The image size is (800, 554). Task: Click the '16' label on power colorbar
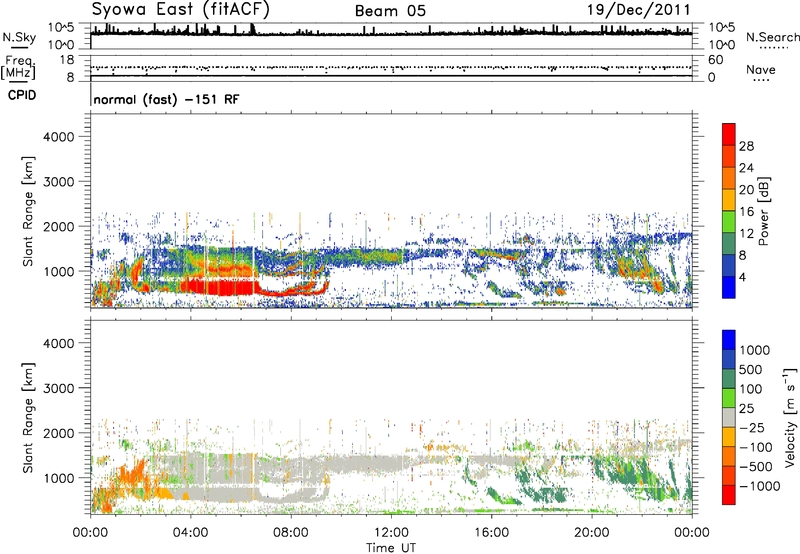[746, 212]
